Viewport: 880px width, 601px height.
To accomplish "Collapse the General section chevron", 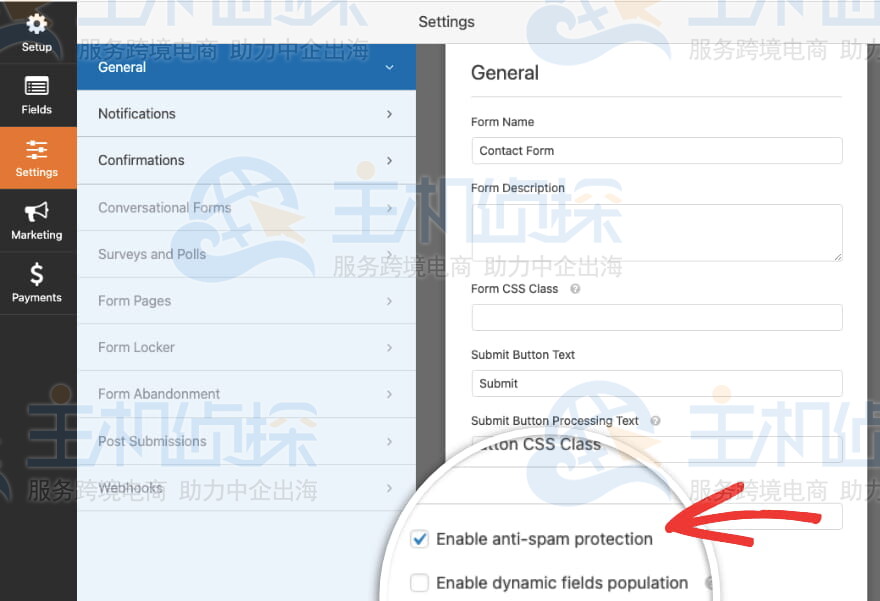I will point(389,67).
